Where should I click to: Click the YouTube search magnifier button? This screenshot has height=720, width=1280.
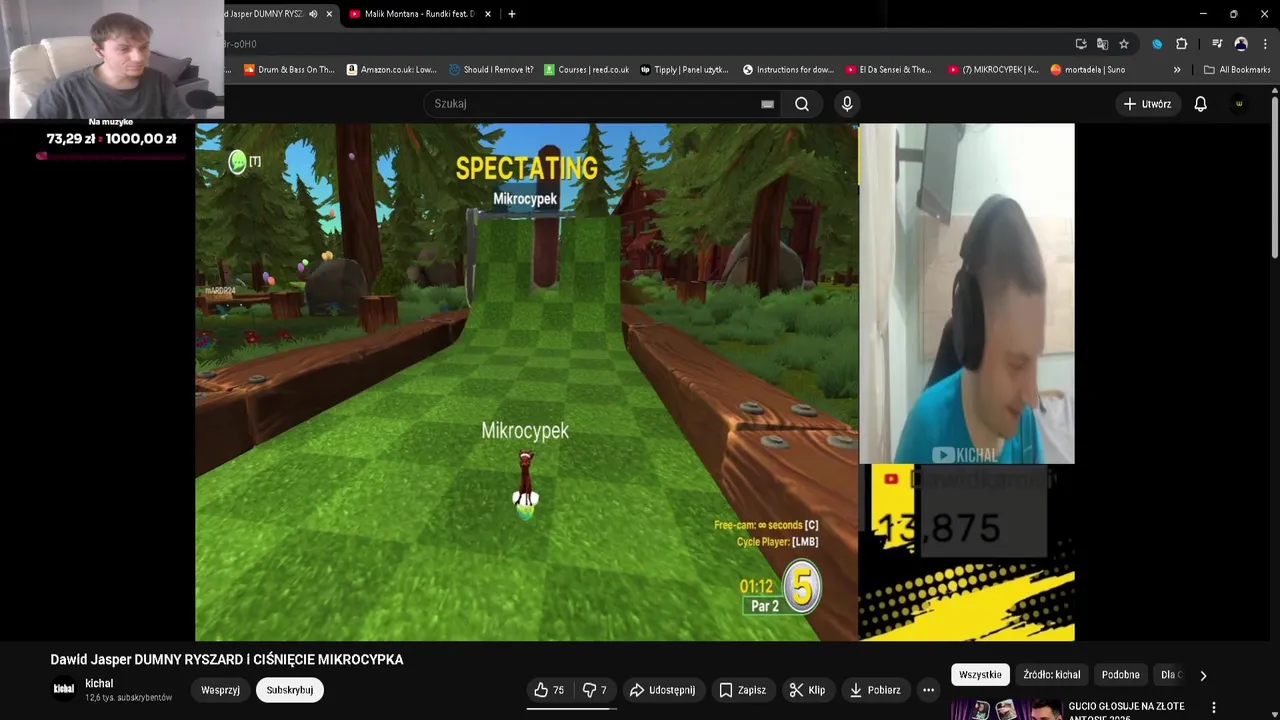801,104
